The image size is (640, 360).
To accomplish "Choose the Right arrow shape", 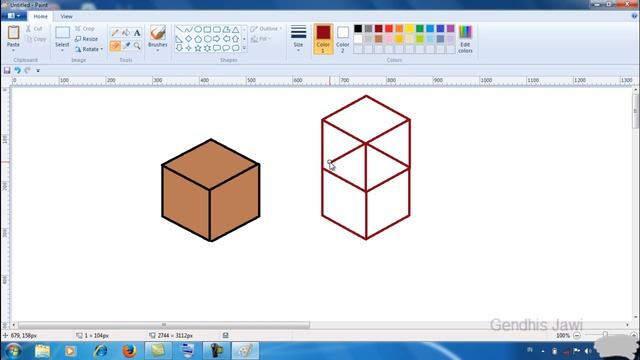I will (x=217, y=39).
